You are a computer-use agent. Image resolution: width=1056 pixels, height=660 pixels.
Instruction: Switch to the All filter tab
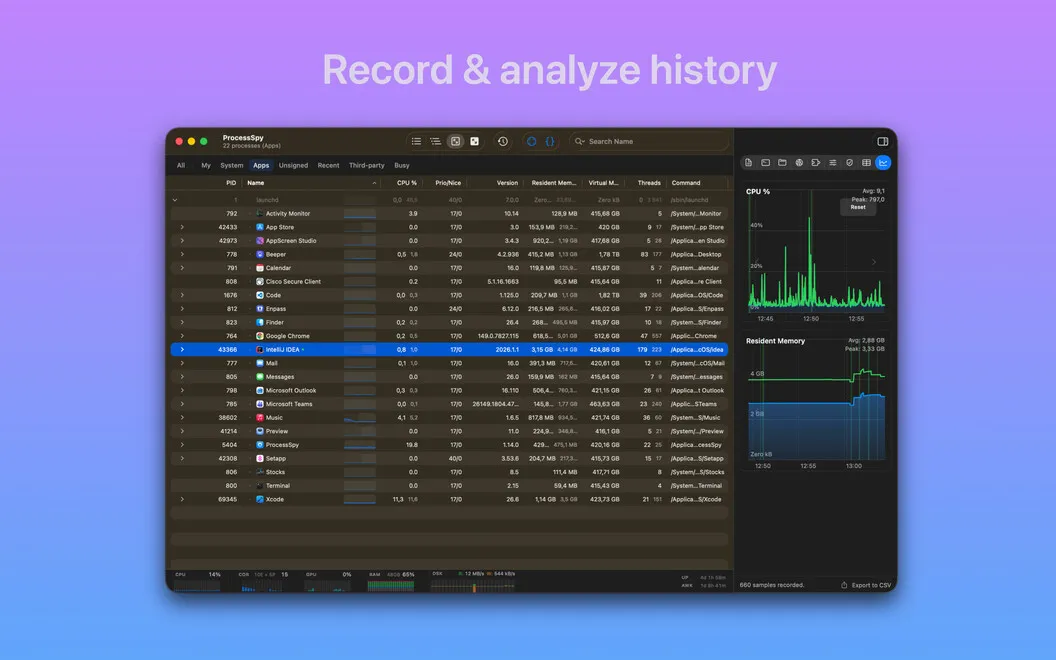click(180, 166)
